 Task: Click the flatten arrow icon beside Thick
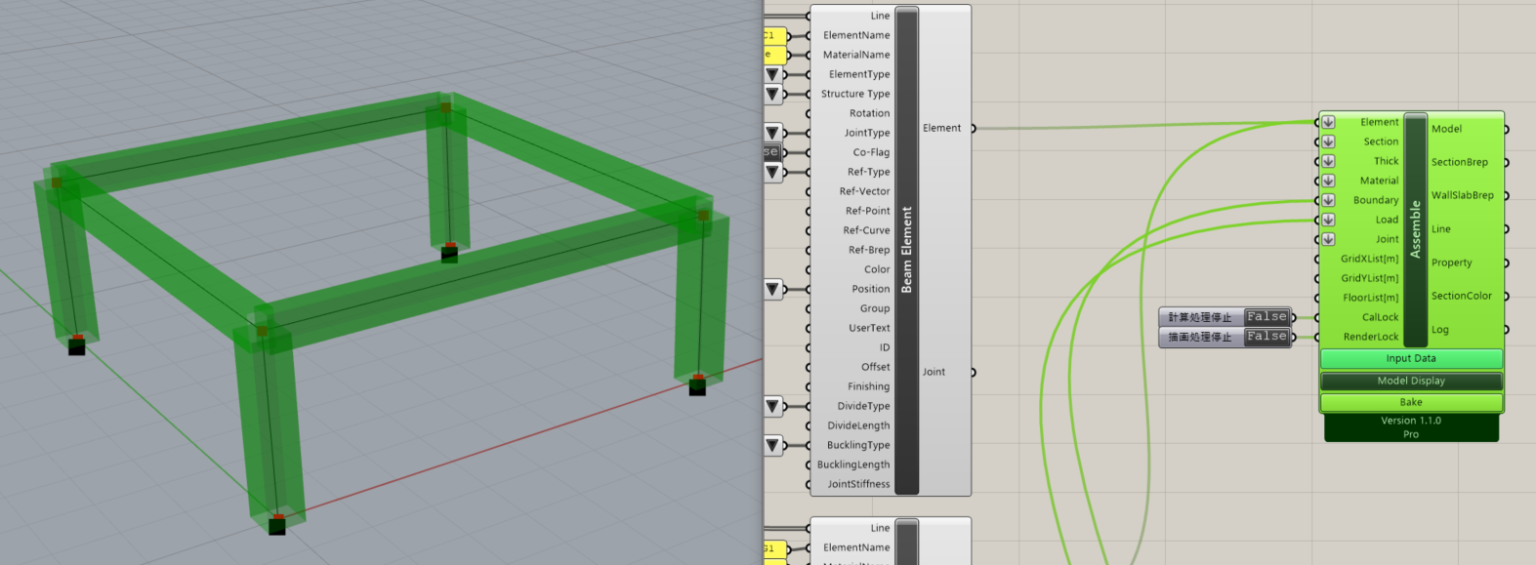pos(1328,161)
